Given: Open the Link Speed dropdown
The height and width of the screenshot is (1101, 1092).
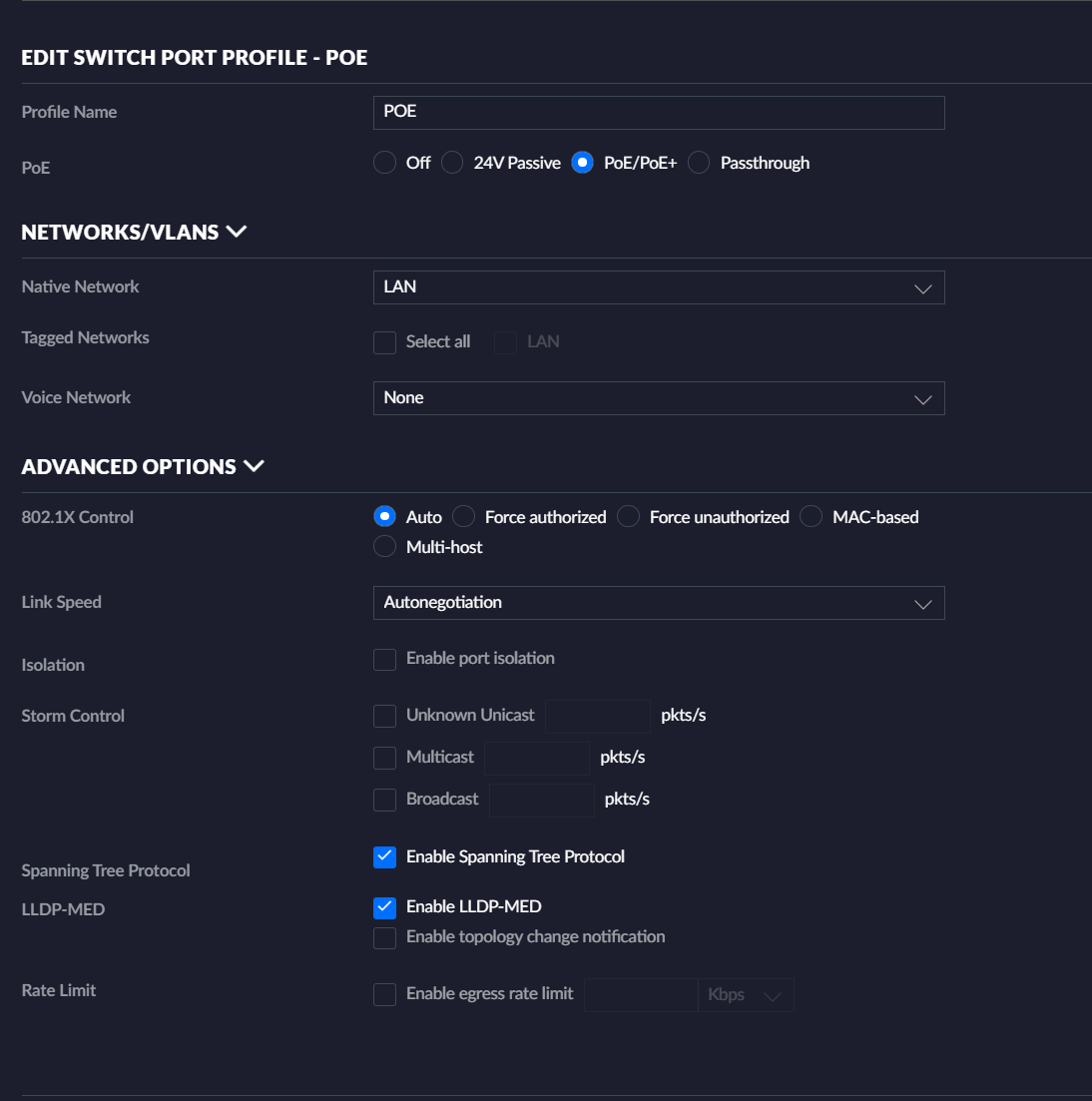Looking at the screenshot, I should [x=658, y=603].
